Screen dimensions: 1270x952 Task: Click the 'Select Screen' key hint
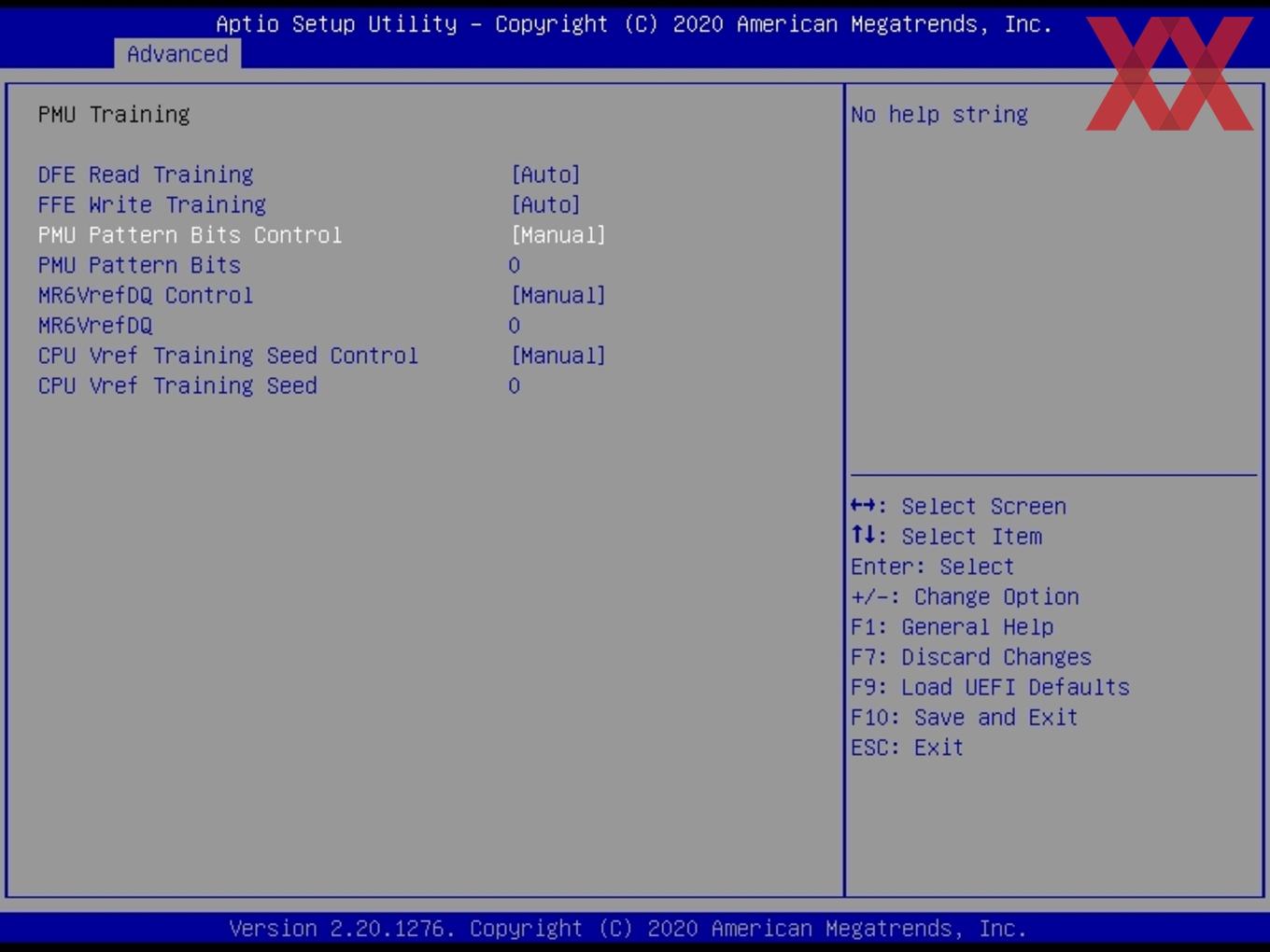pyautogui.click(x=958, y=506)
